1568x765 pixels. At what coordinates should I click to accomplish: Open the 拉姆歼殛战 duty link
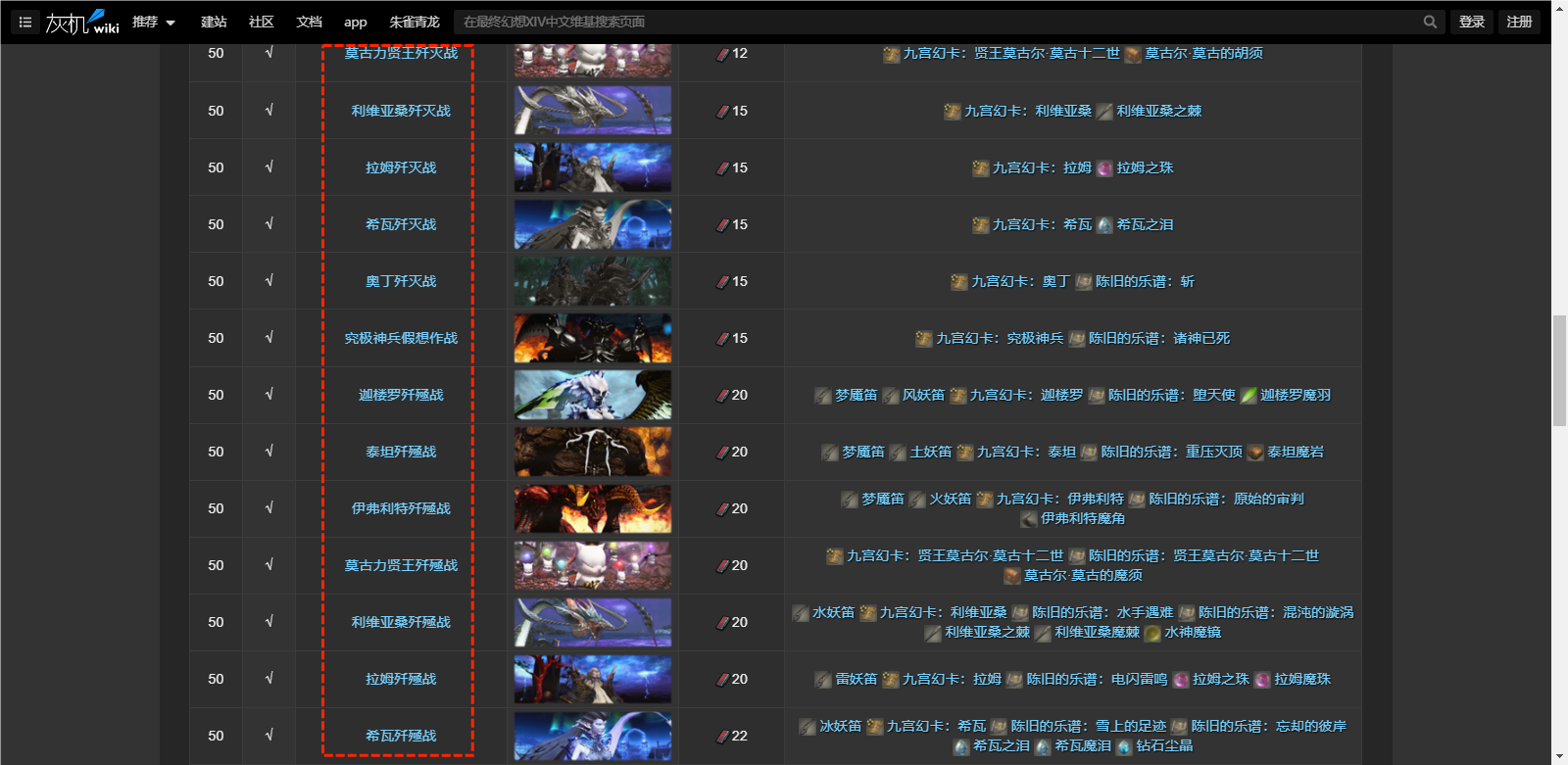pyautogui.click(x=401, y=680)
